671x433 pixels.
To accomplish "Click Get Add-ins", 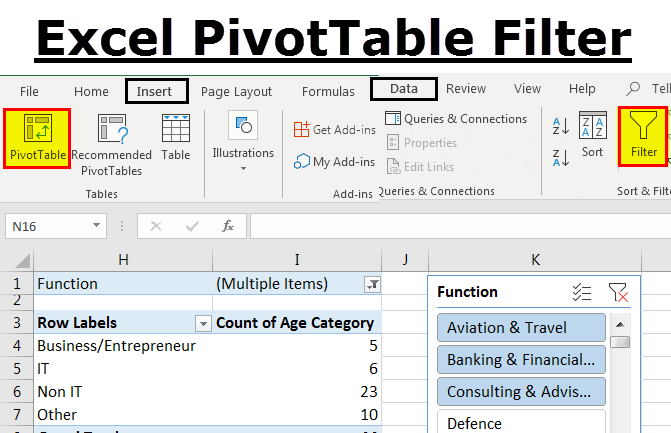I will (335, 129).
